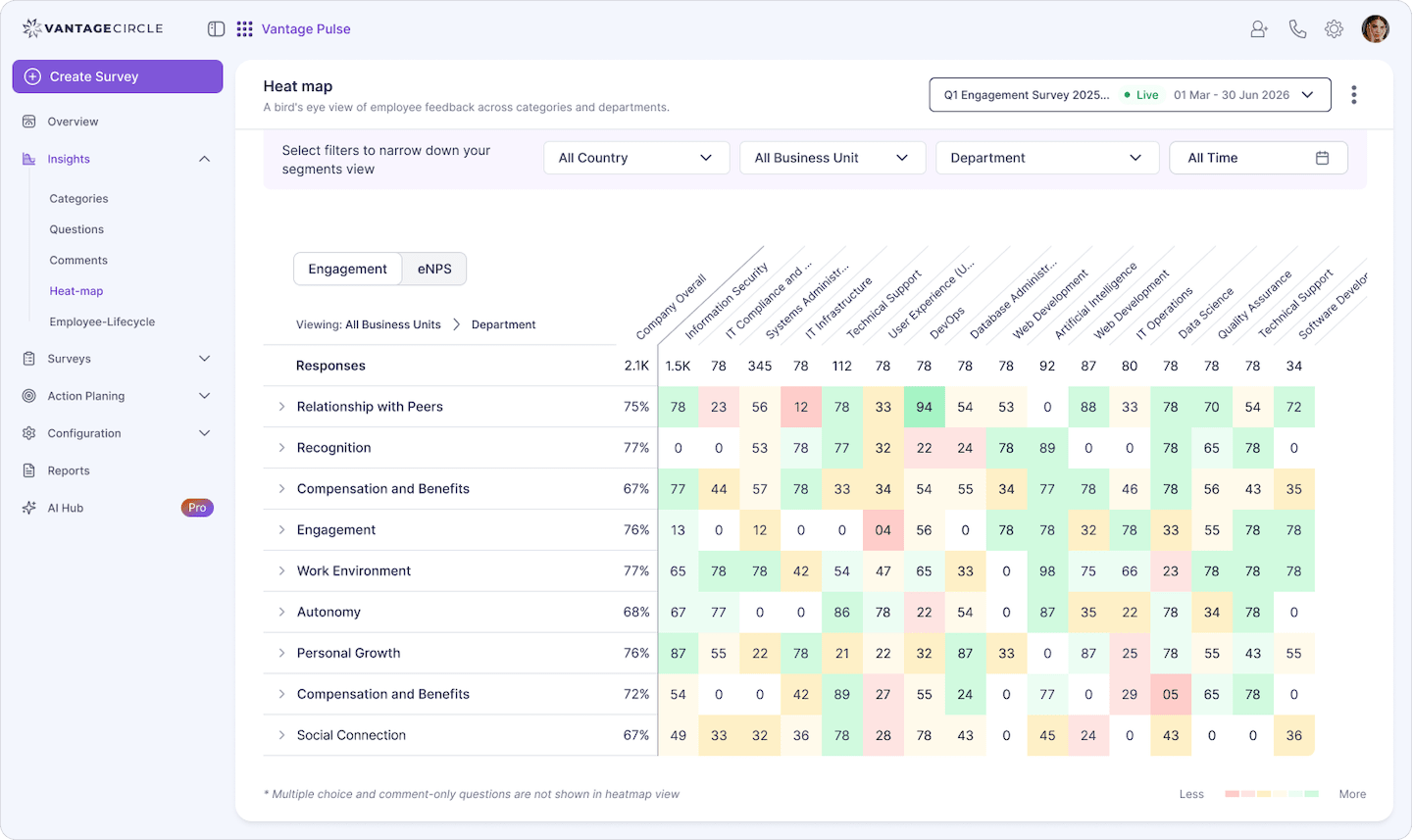Viewport: 1412px width, 840px height.
Task: Open the Department filter dropdown
Action: point(1046,157)
